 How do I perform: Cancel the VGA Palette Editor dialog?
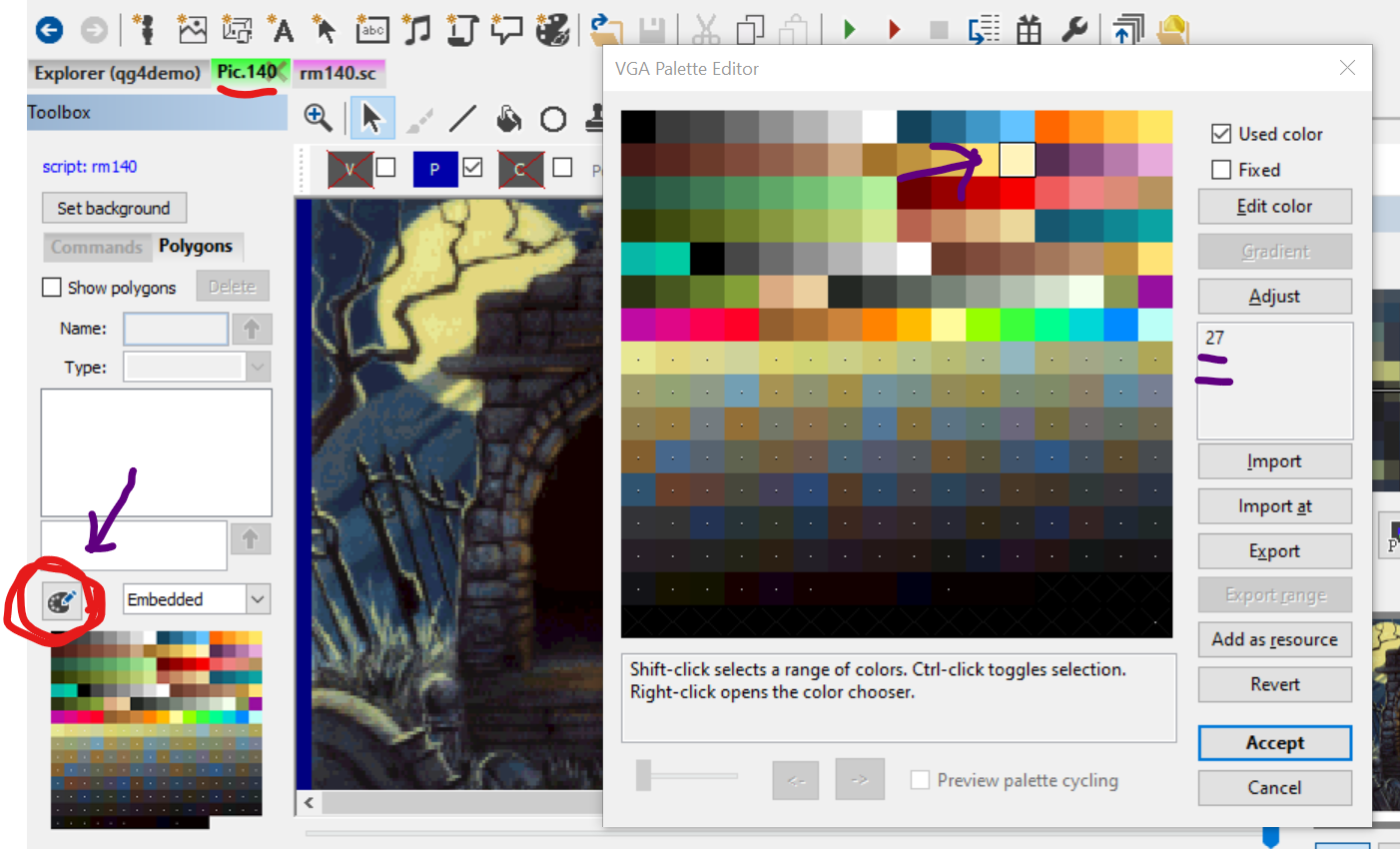point(1275,788)
